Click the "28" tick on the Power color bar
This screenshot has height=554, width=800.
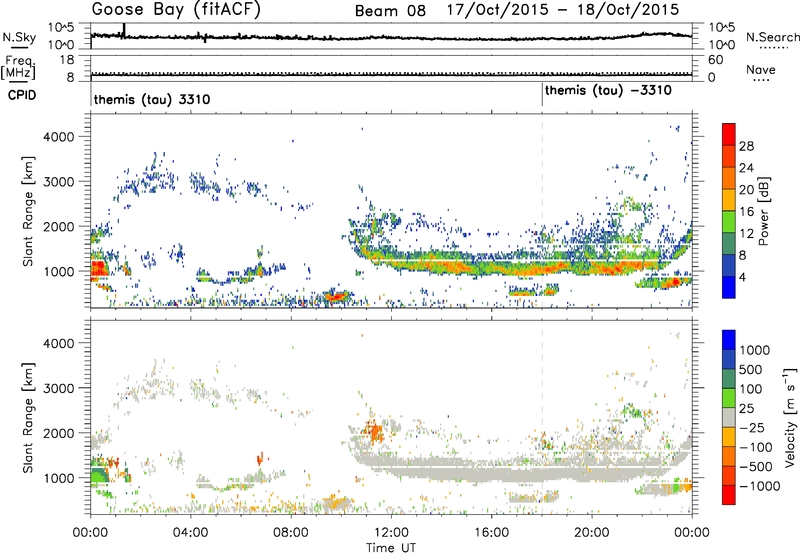coord(746,146)
